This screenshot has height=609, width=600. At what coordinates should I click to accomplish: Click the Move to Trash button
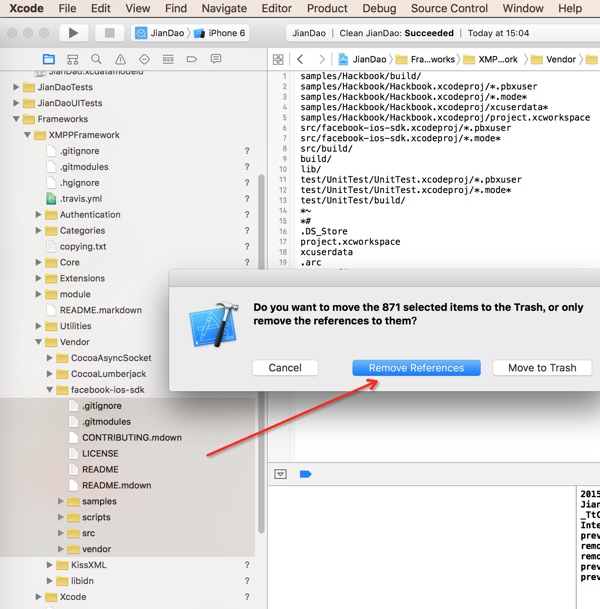click(x=542, y=368)
